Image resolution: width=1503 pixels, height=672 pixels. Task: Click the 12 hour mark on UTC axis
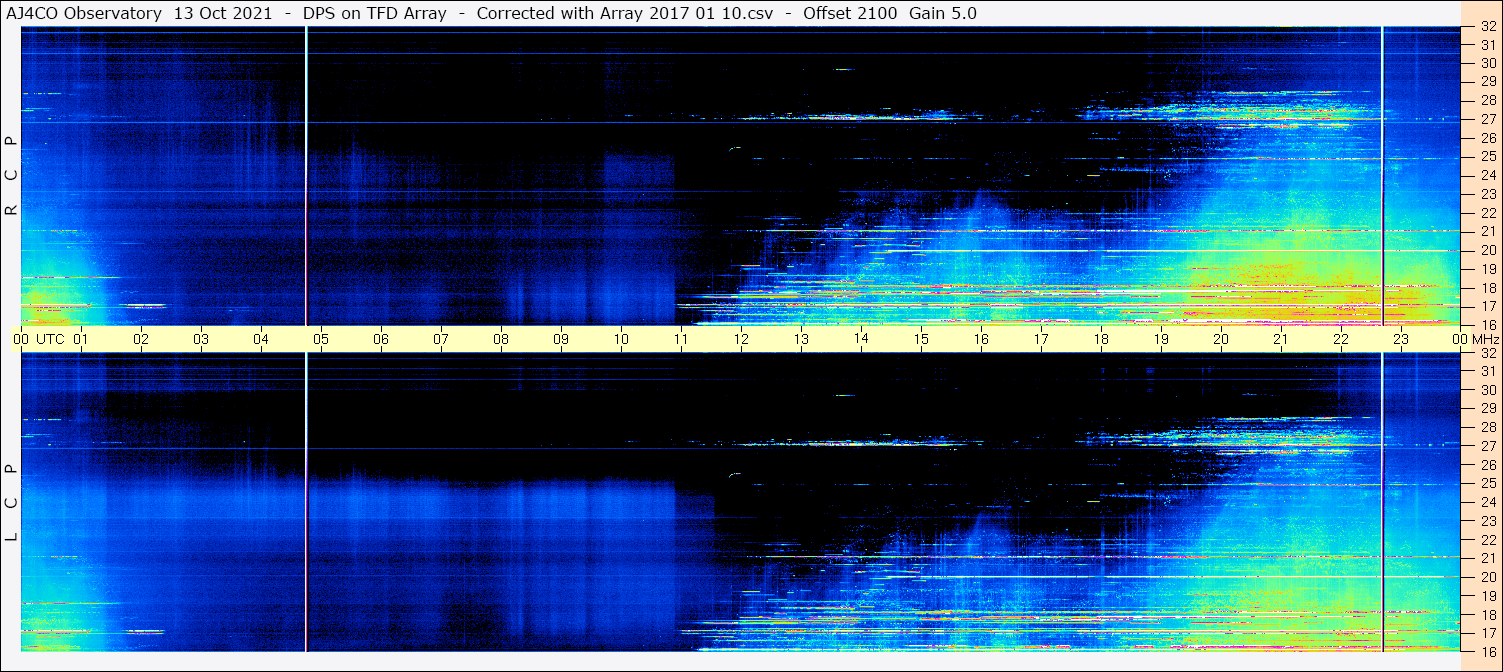741,339
